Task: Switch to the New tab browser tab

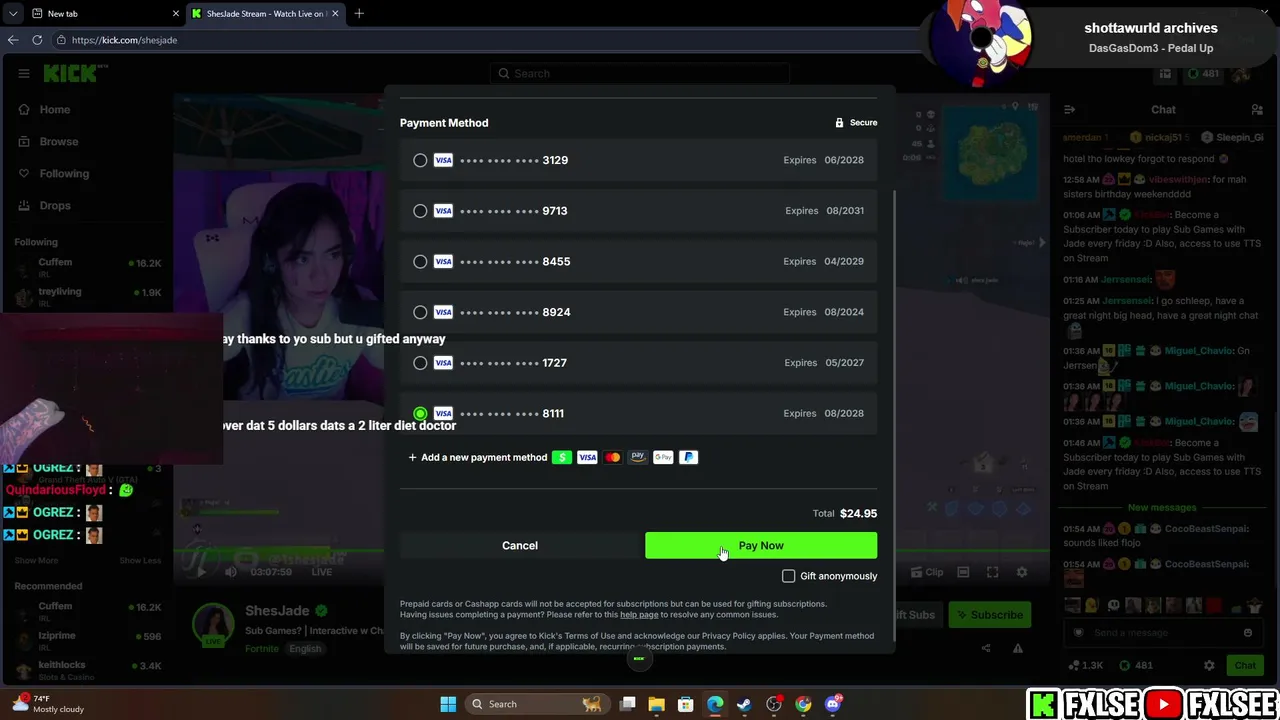Action: coord(105,14)
